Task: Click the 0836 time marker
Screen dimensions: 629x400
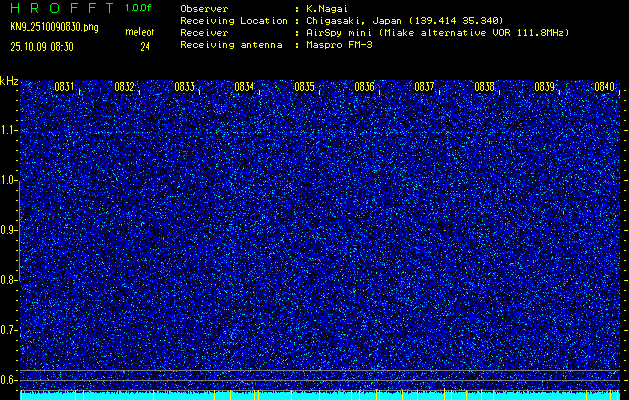Action: click(364, 87)
